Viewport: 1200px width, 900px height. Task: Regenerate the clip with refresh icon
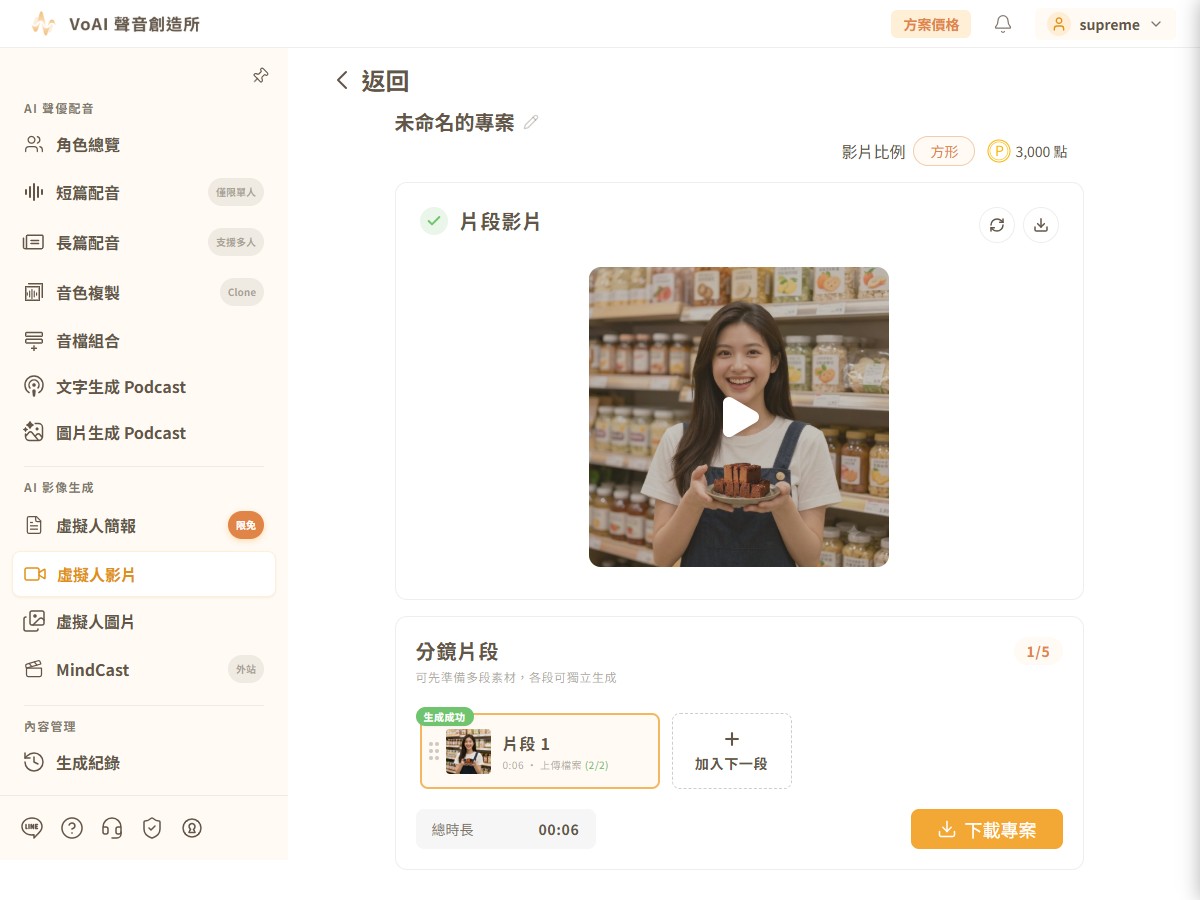pos(997,225)
